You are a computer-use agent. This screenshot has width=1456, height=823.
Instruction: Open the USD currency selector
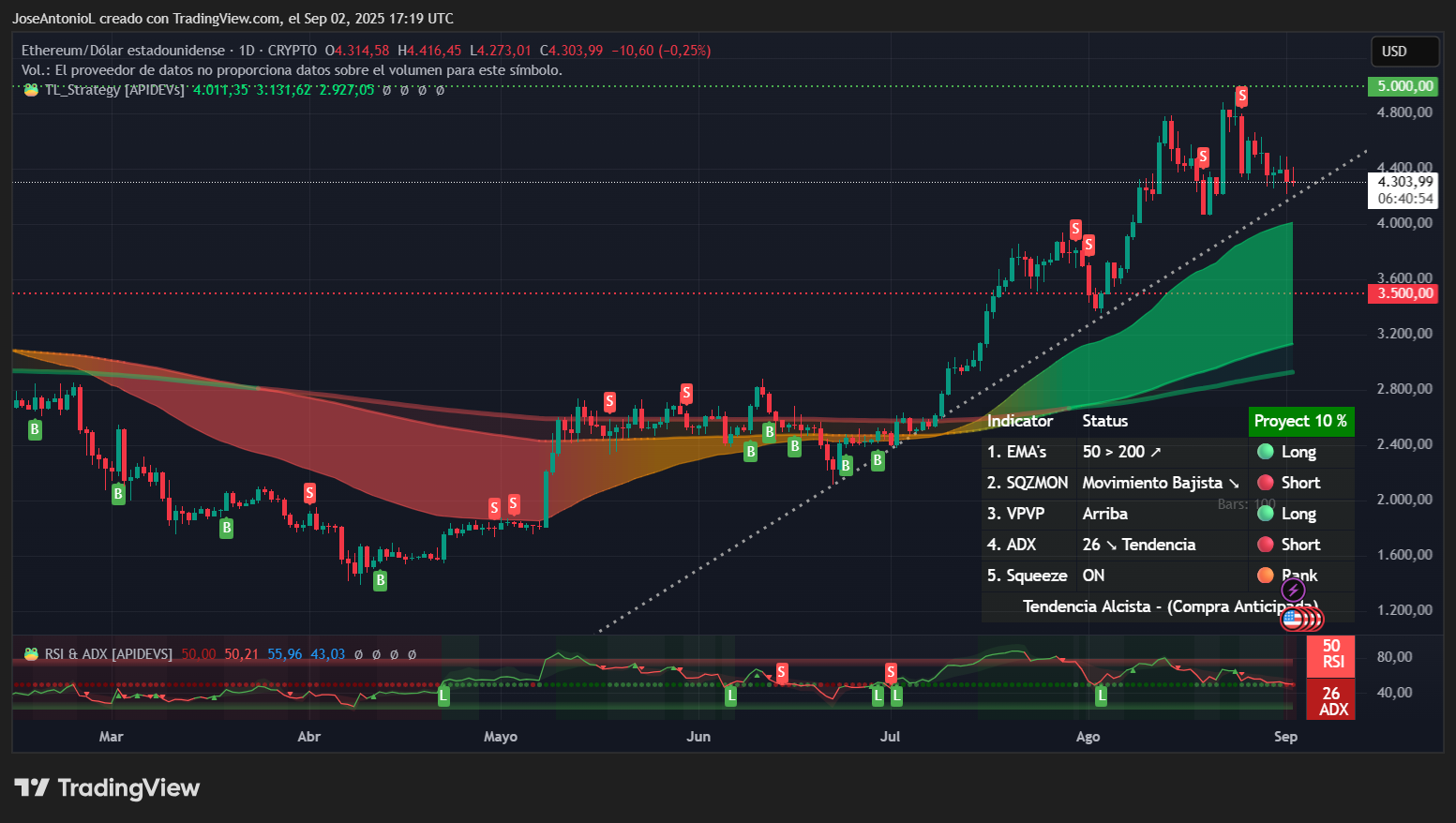(1404, 52)
